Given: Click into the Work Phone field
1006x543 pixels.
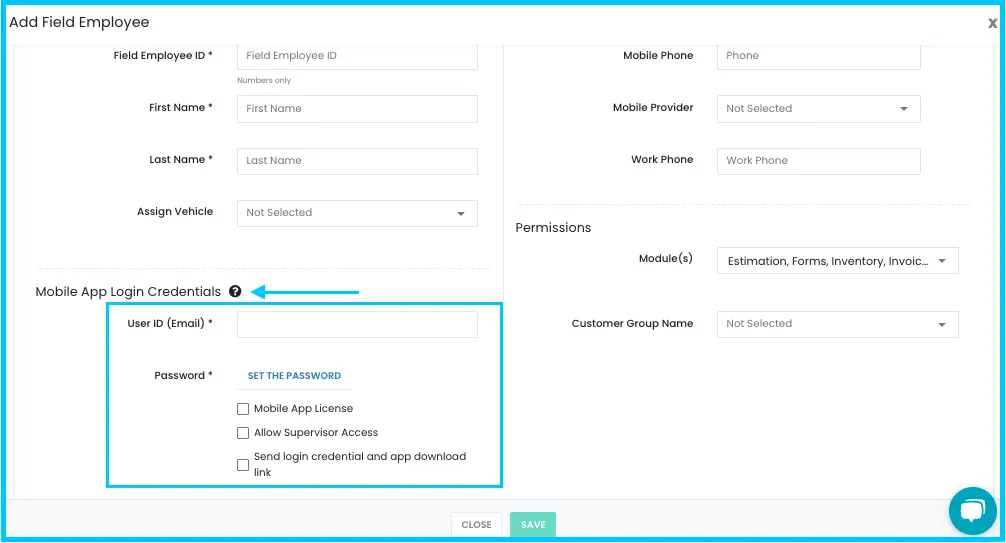Looking at the screenshot, I should [819, 161].
